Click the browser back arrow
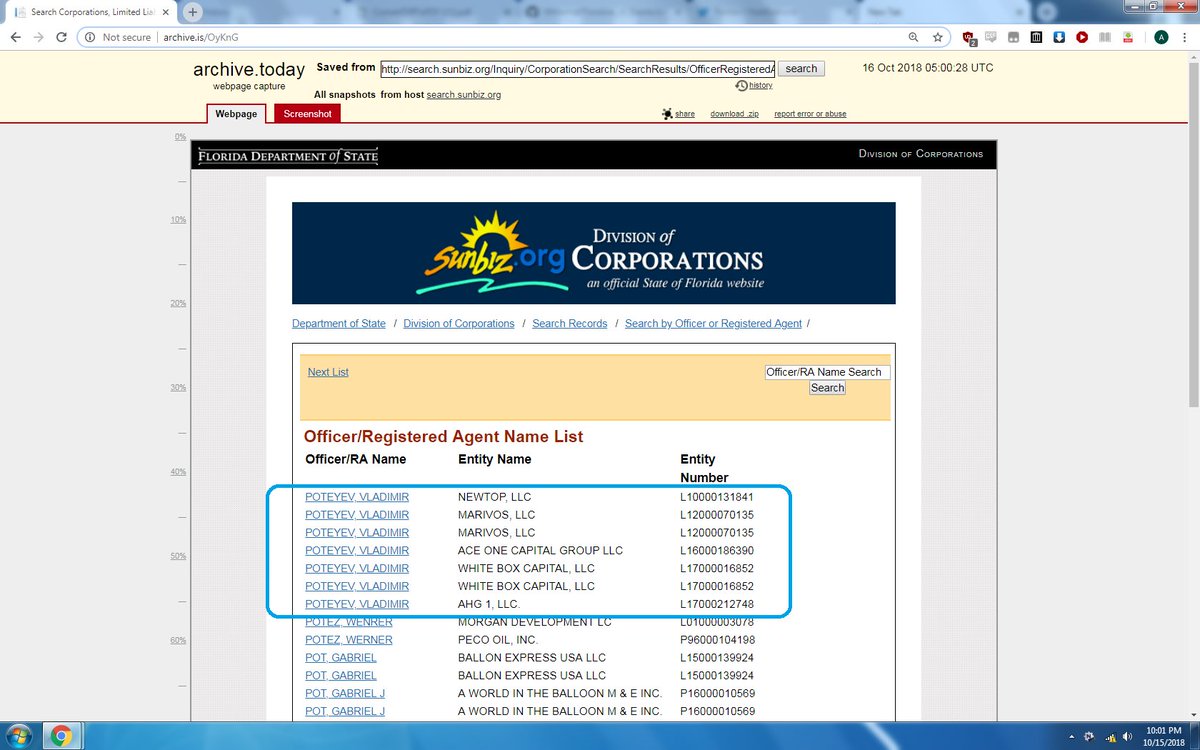This screenshot has width=1200, height=750. point(14,37)
